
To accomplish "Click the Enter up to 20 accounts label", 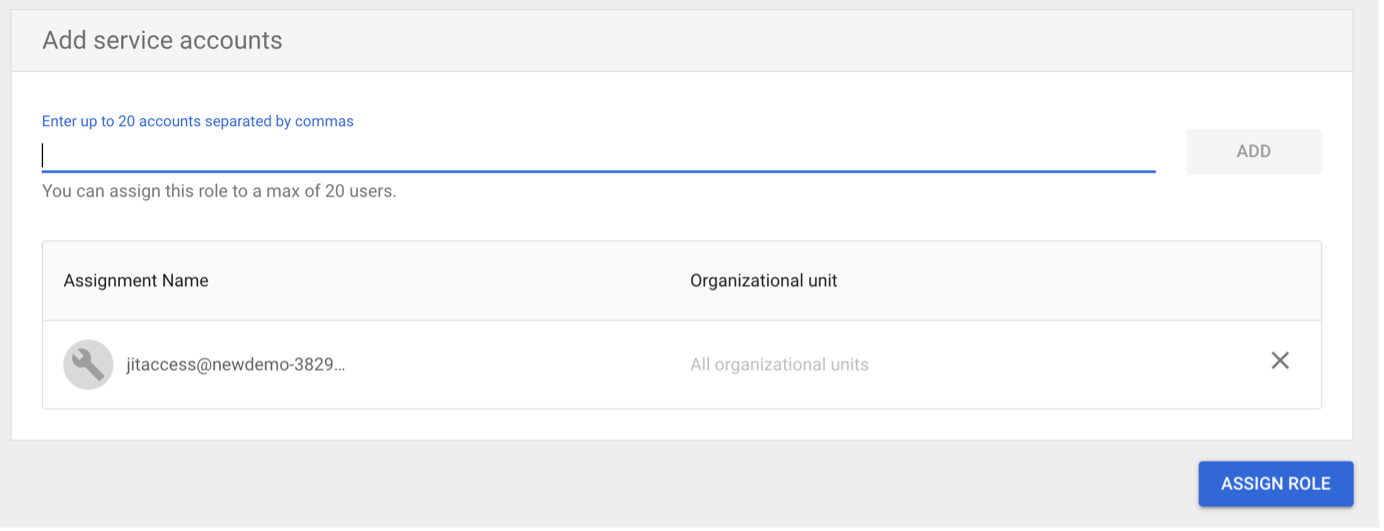I will coord(197,122).
